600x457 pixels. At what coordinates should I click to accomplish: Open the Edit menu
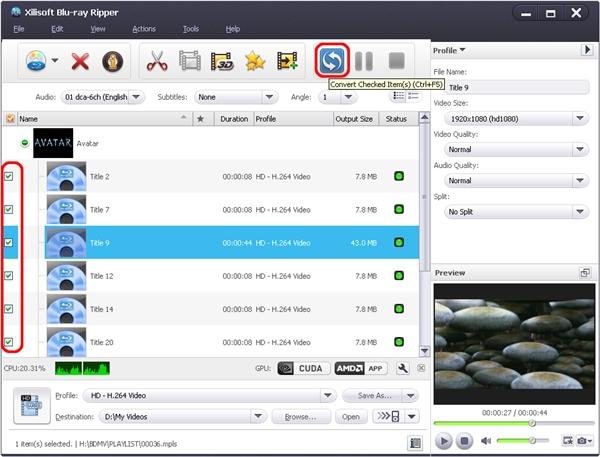[x=57, y=29]
